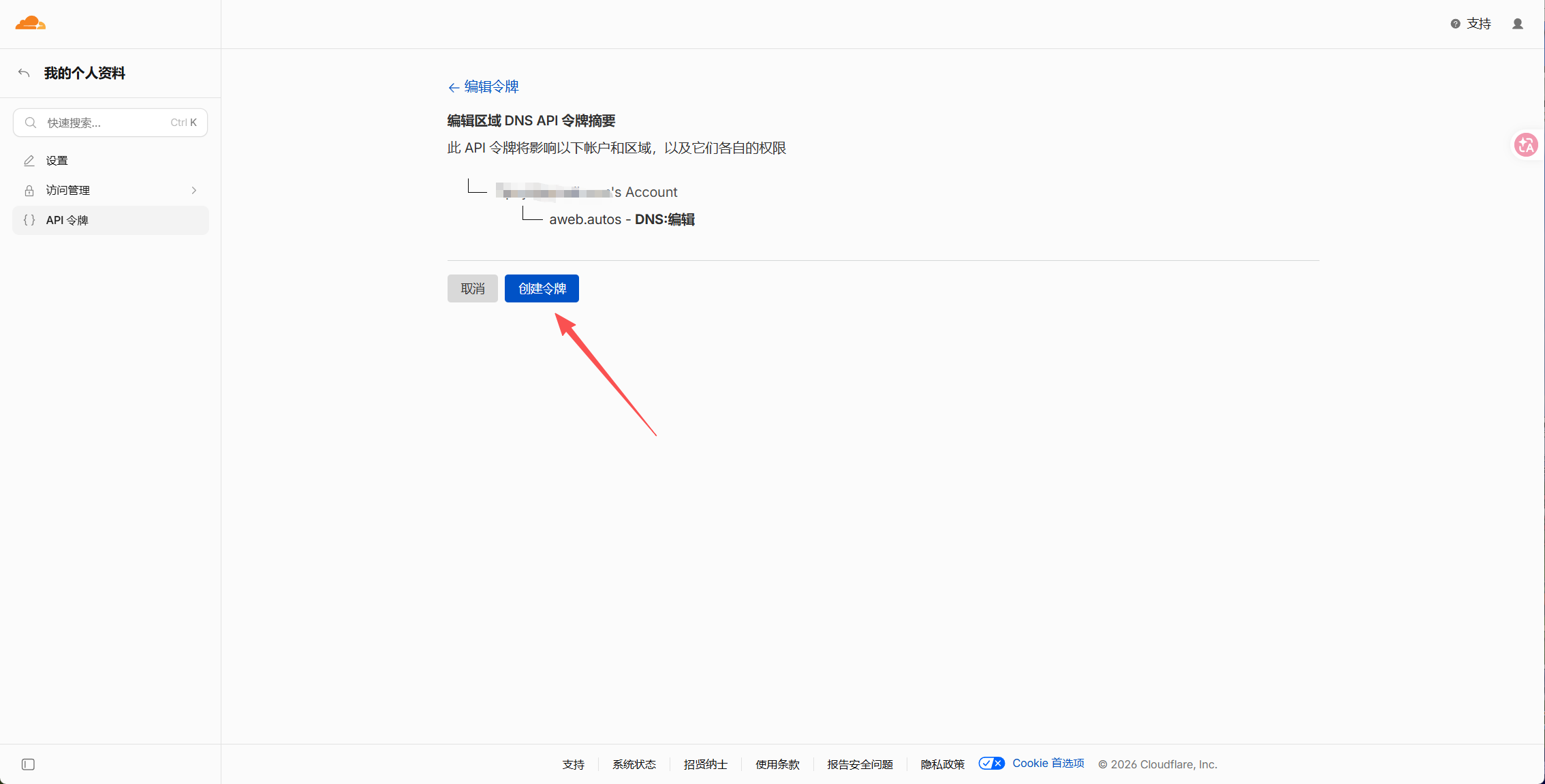Click the 创建令牌 button
1545x784 pixels.
coord(542,289)
